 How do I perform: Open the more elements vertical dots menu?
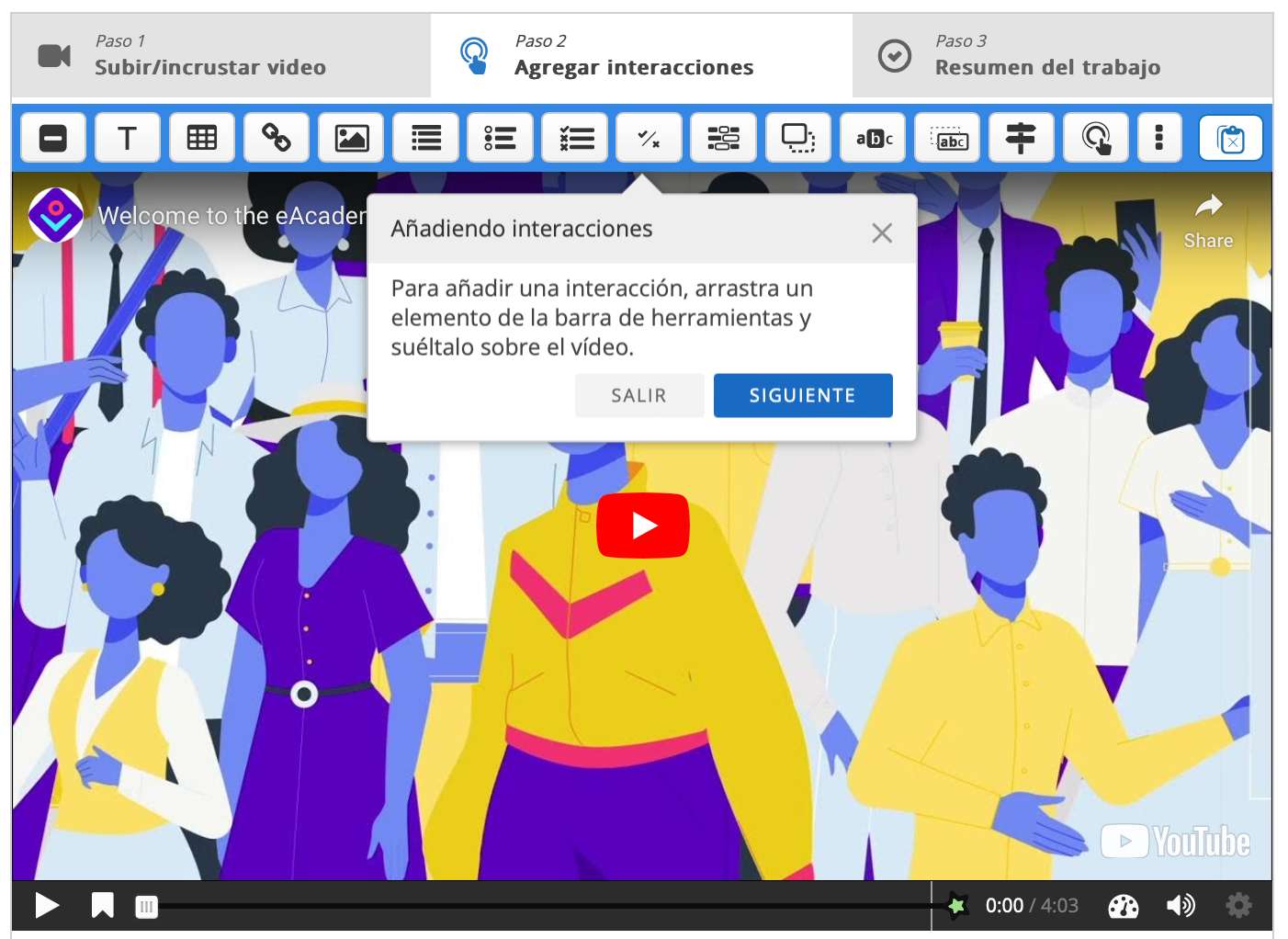pyautogui.click(x=1159, y=138)
